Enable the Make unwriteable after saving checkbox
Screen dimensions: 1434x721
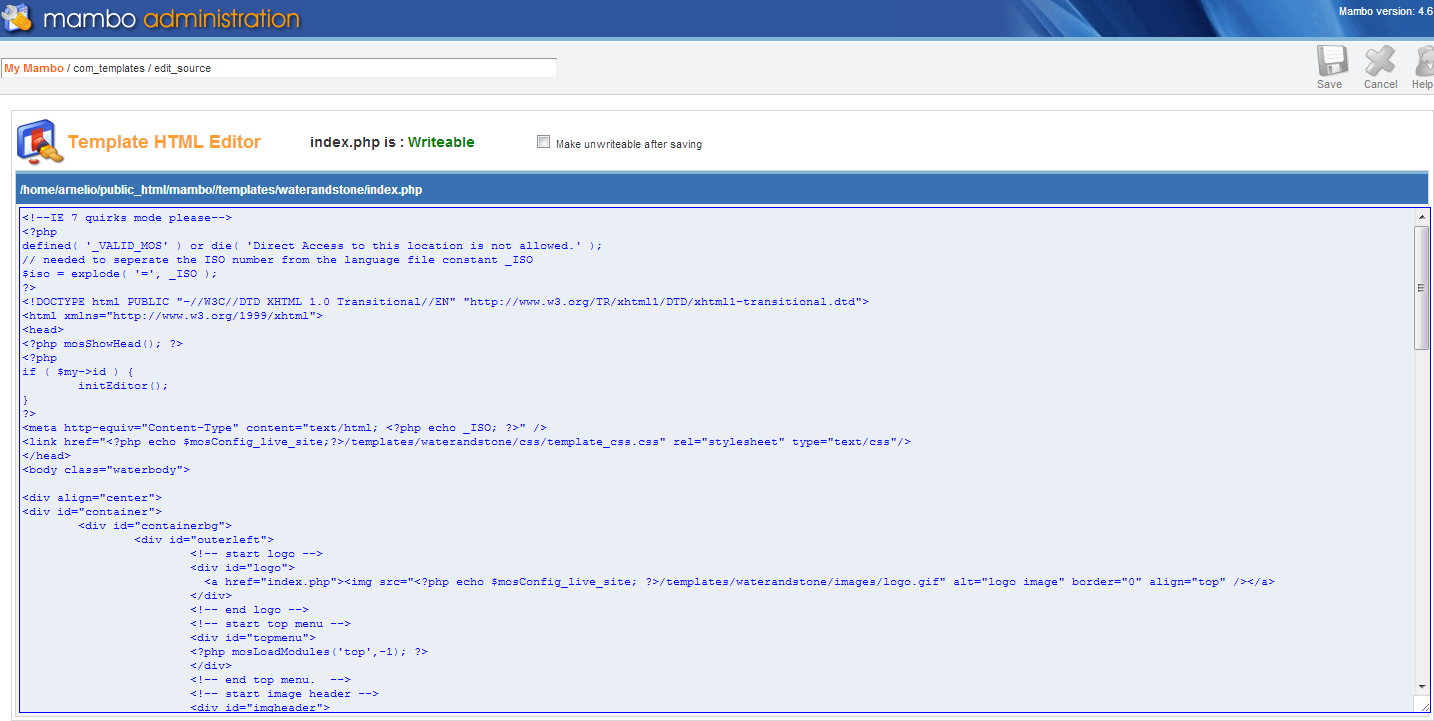(544, 142)
